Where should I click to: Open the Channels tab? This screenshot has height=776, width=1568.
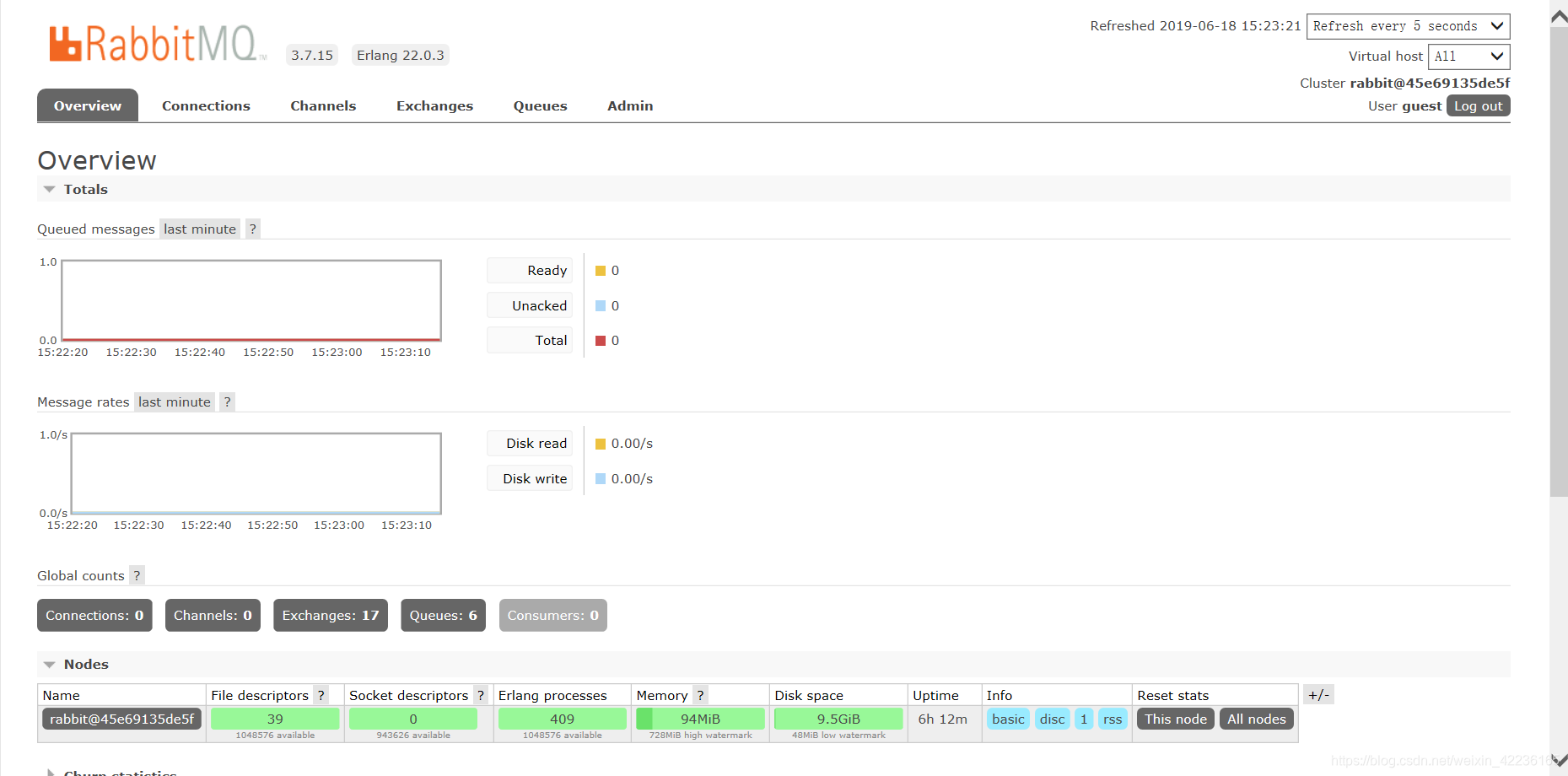323,105
